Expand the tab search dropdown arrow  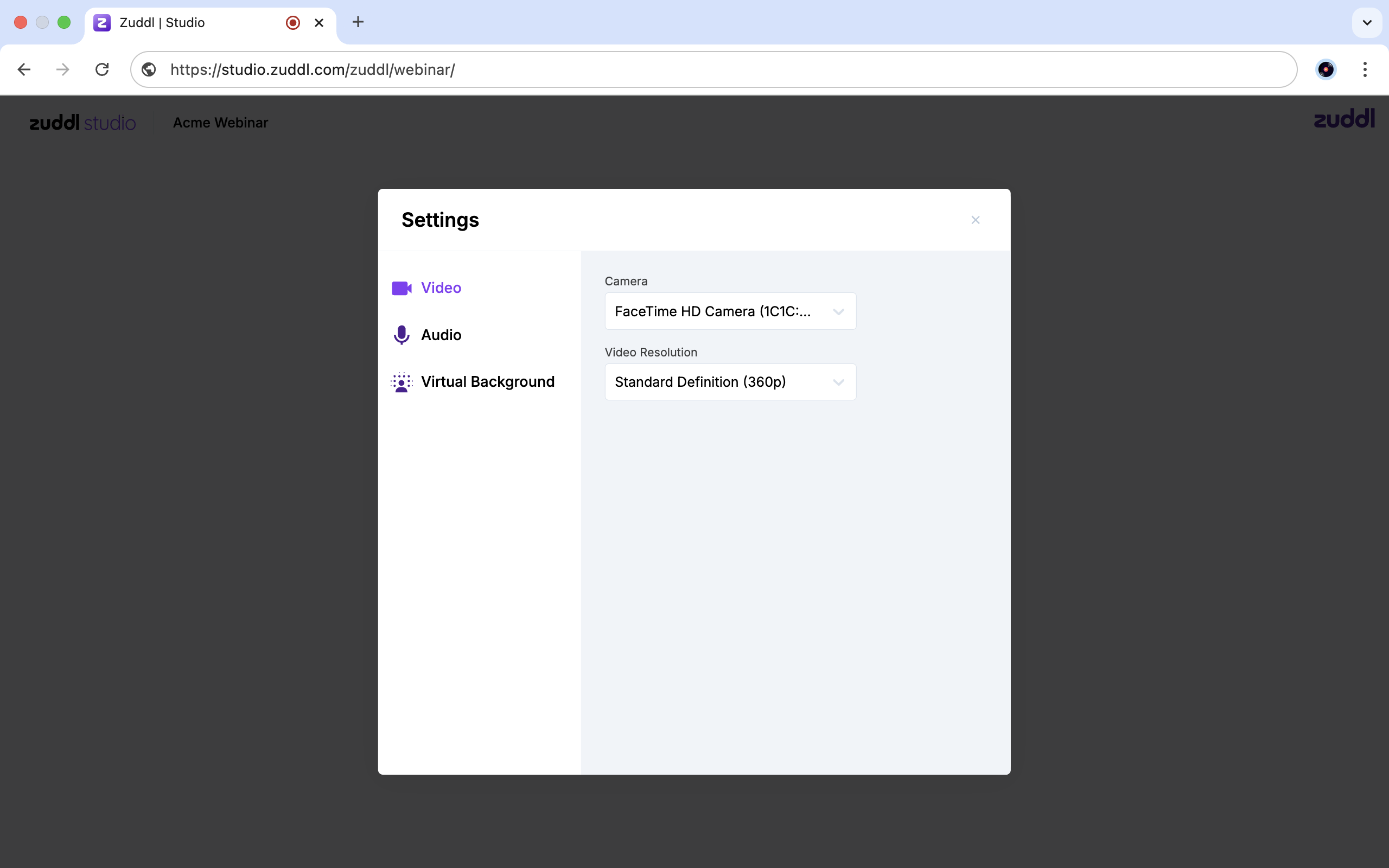1367,22
